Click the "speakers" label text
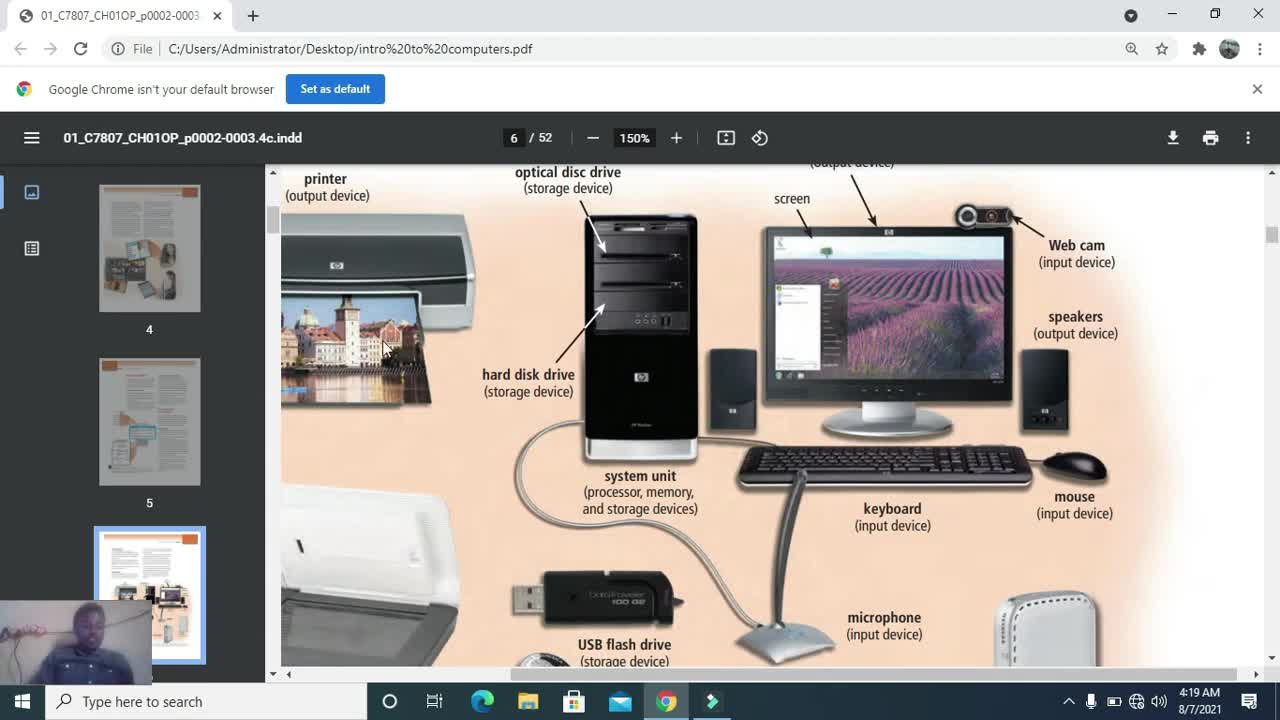The height and width of the screenshot is (720, 1280). 1076,317
